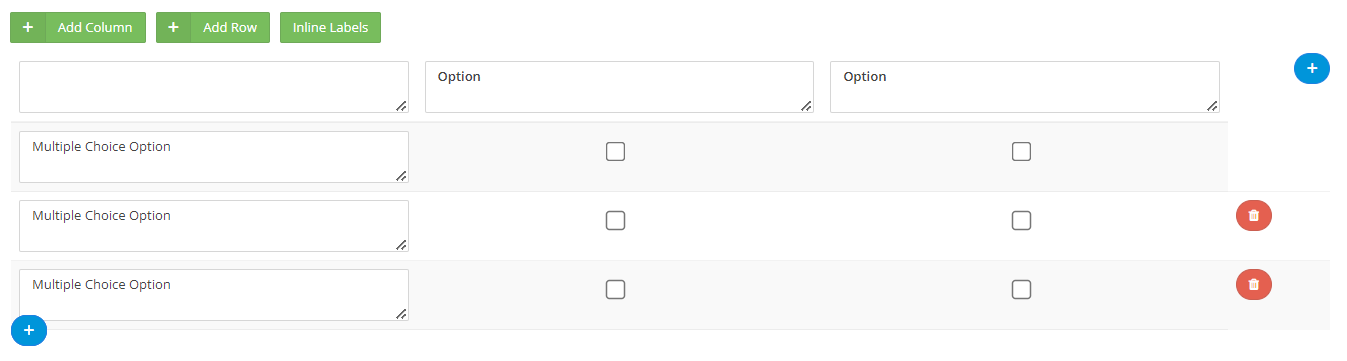Image resolution: width=1347 pixels, height=361 pixels.
Task: Tick second row's first Option checkbox
Action: [x=616, y=220]
